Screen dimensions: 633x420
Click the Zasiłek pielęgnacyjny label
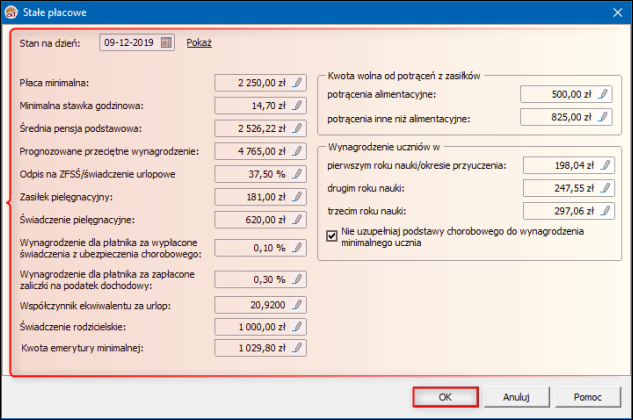pyautogui.click(x=66, y=197)
